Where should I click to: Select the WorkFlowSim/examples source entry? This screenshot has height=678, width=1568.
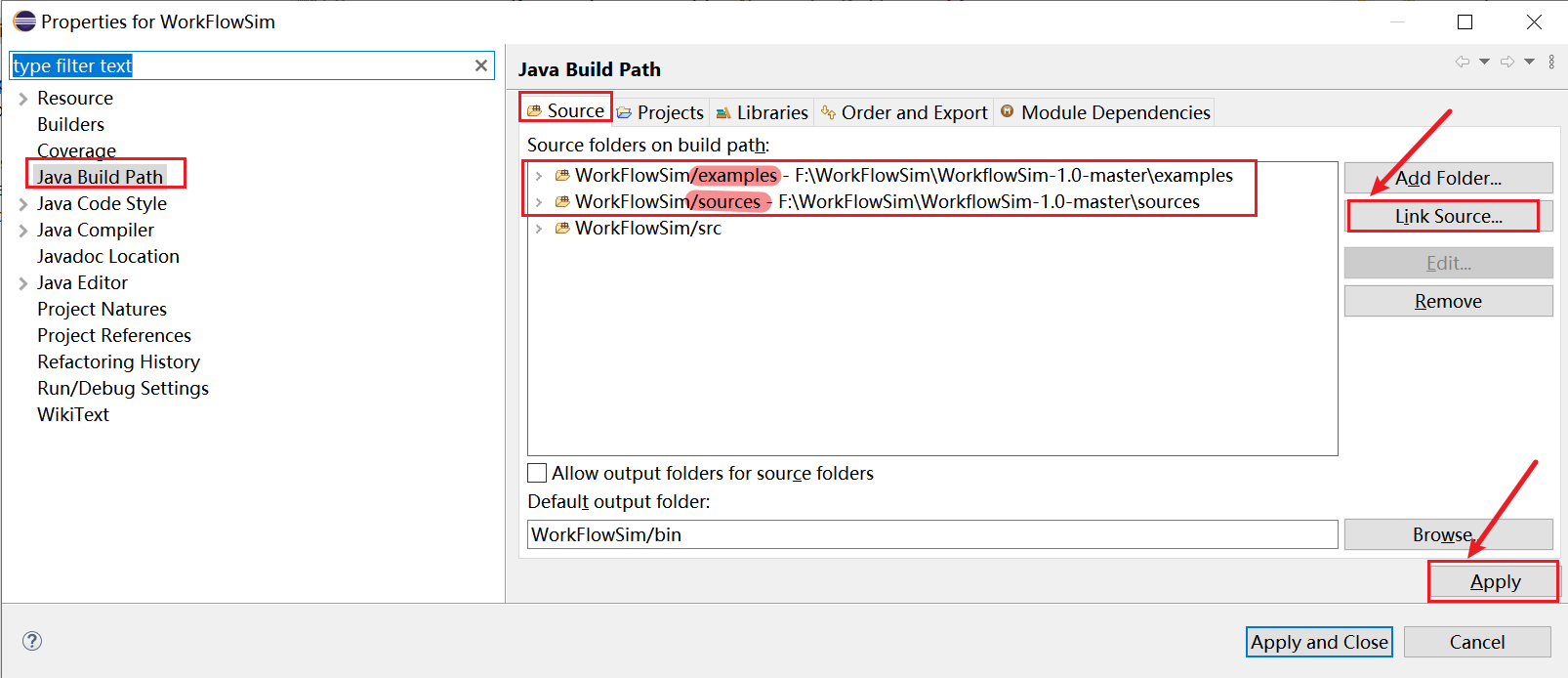point(903,176)
